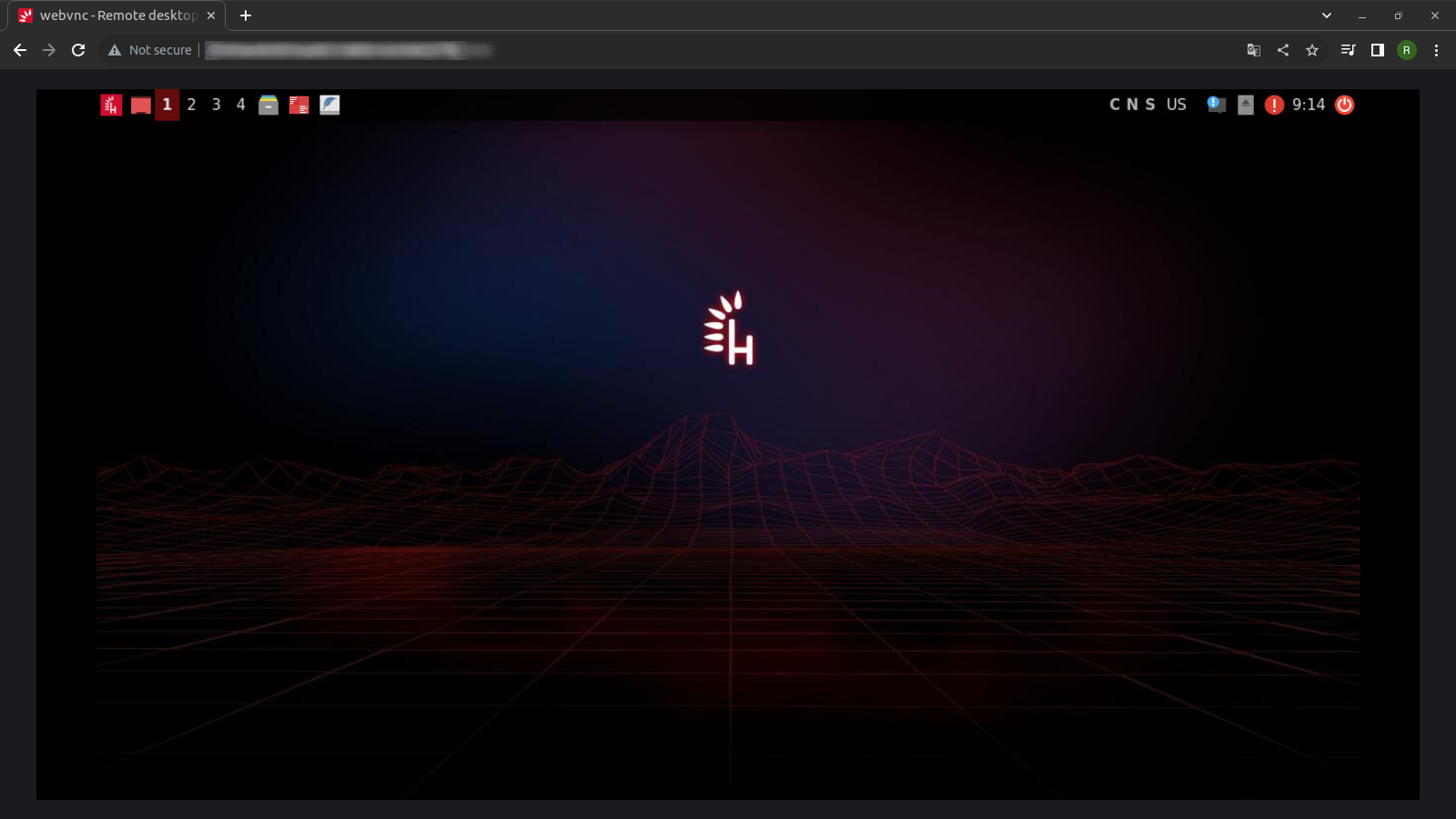This screenshot has height=819, width=1456.
Task: Click the Caps Lock 'C' indicator
Action: tap(1115, 105)
